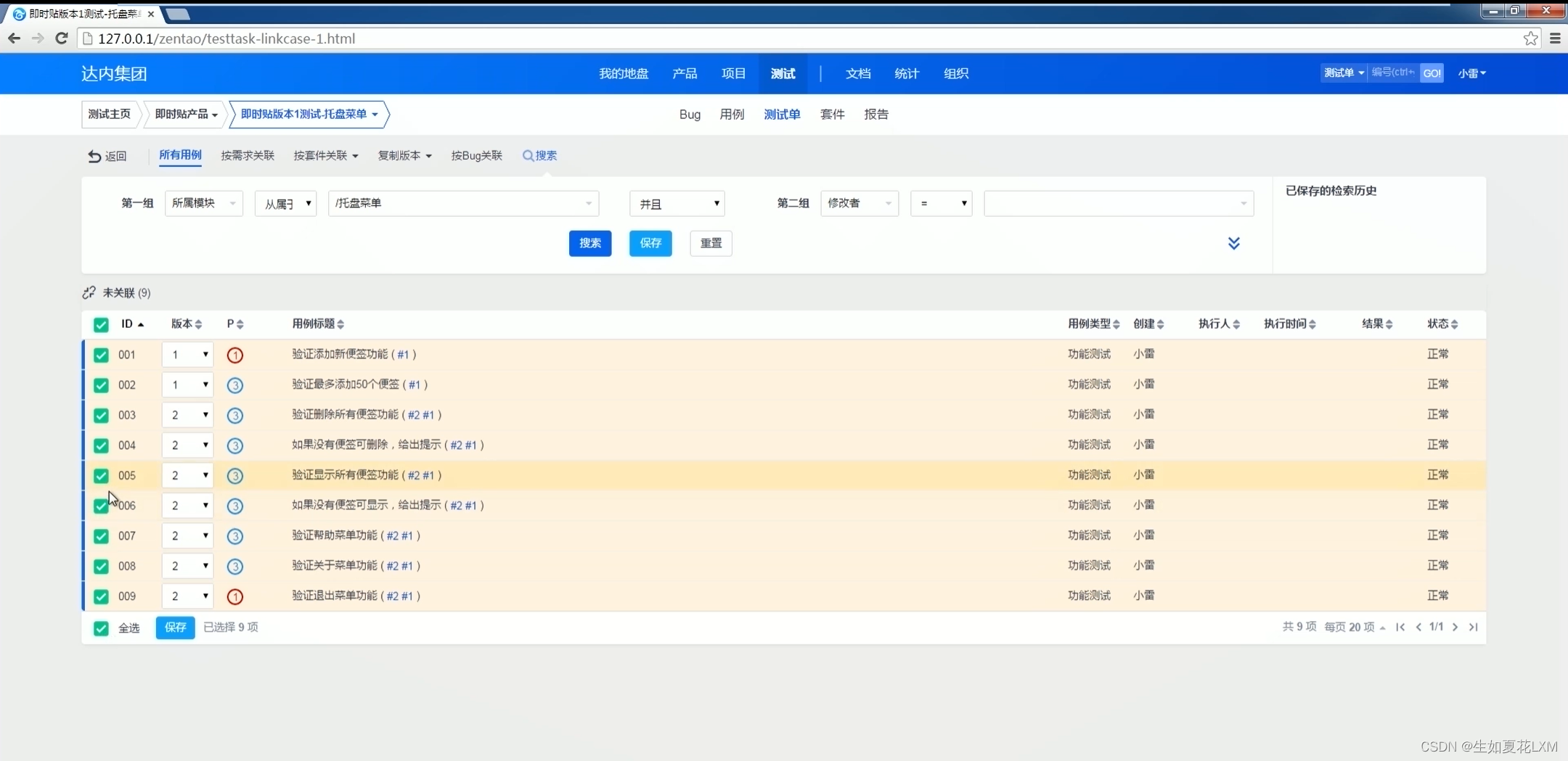Image resolution: width=1568 pixels, height=761 pixels.
Task: Click priority 3 icon of case 005
Action: [234, 476]
